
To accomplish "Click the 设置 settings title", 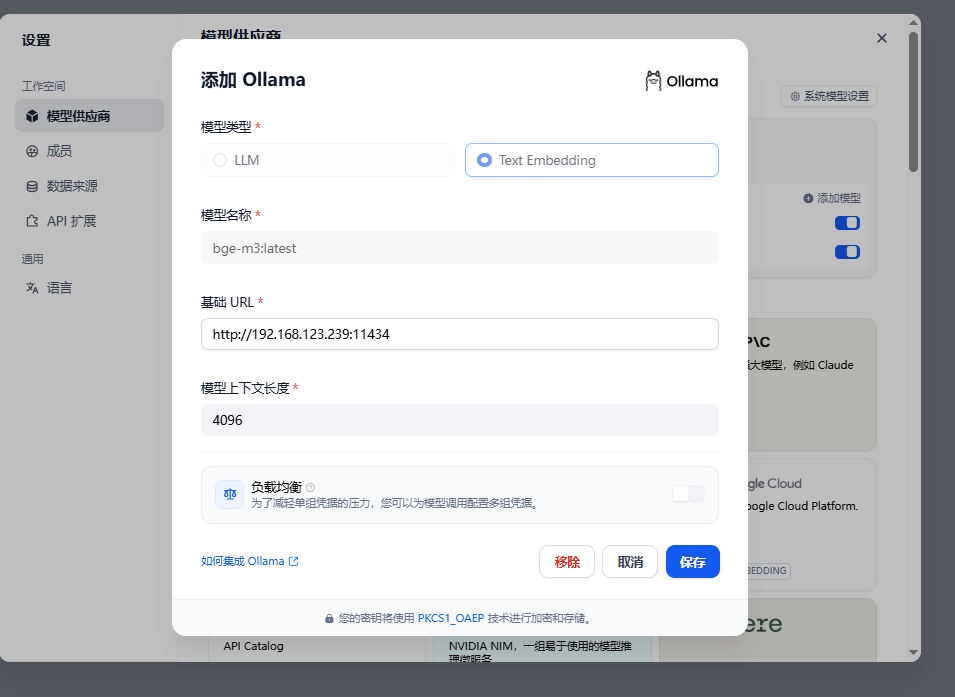I will [36, 40].
